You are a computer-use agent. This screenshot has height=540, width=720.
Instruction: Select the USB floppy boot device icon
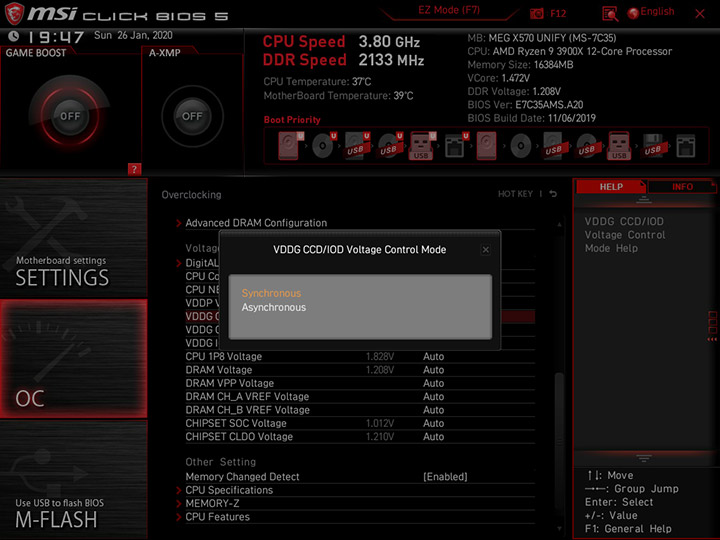653,146
